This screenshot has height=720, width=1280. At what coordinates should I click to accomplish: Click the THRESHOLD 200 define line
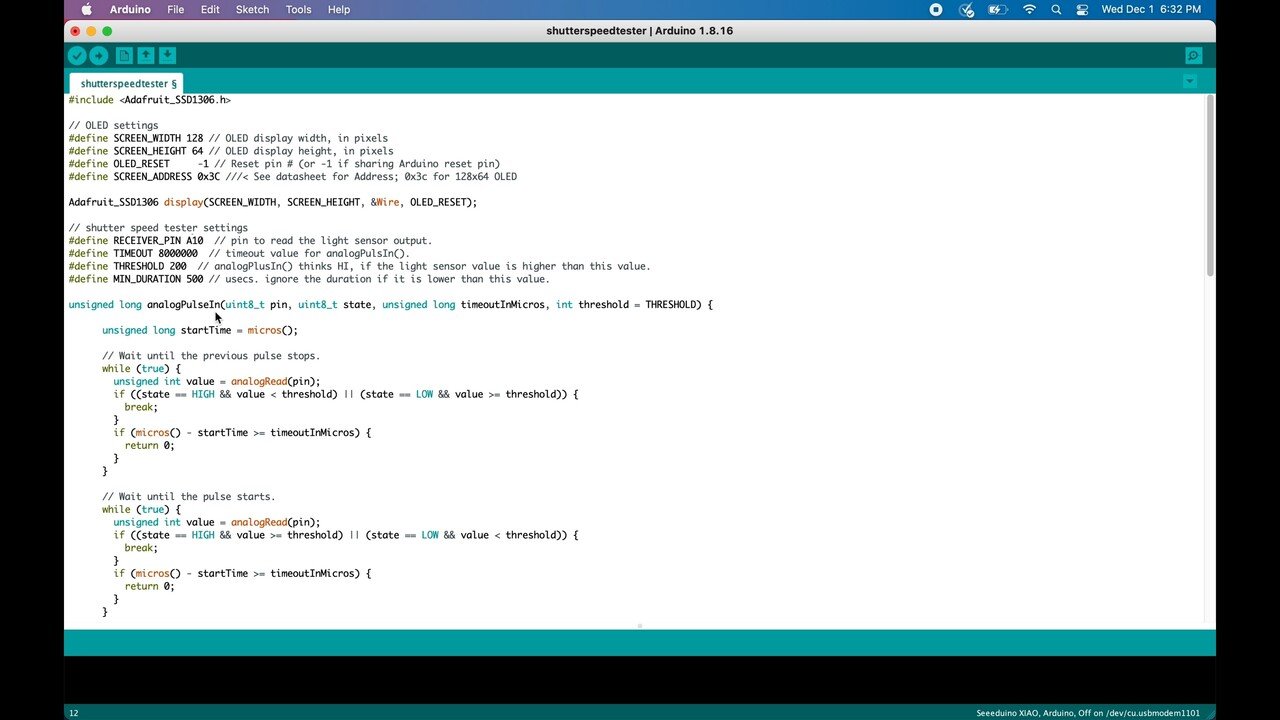click(x=359, y=266)
